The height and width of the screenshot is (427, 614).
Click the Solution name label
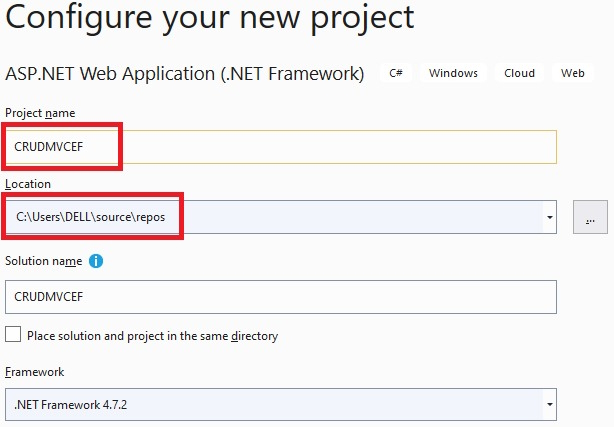pos(43,261)
